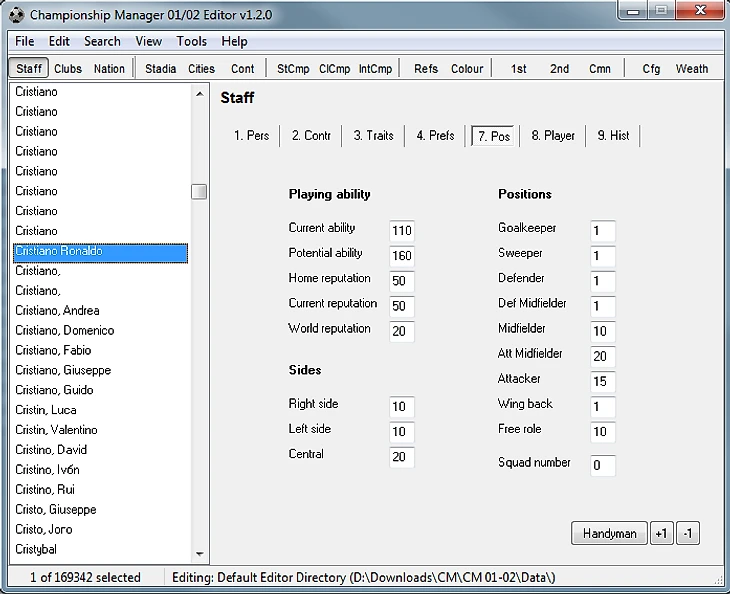Click the Squad number field
Screen dimensions: 730x594
[x=603, y=465]
